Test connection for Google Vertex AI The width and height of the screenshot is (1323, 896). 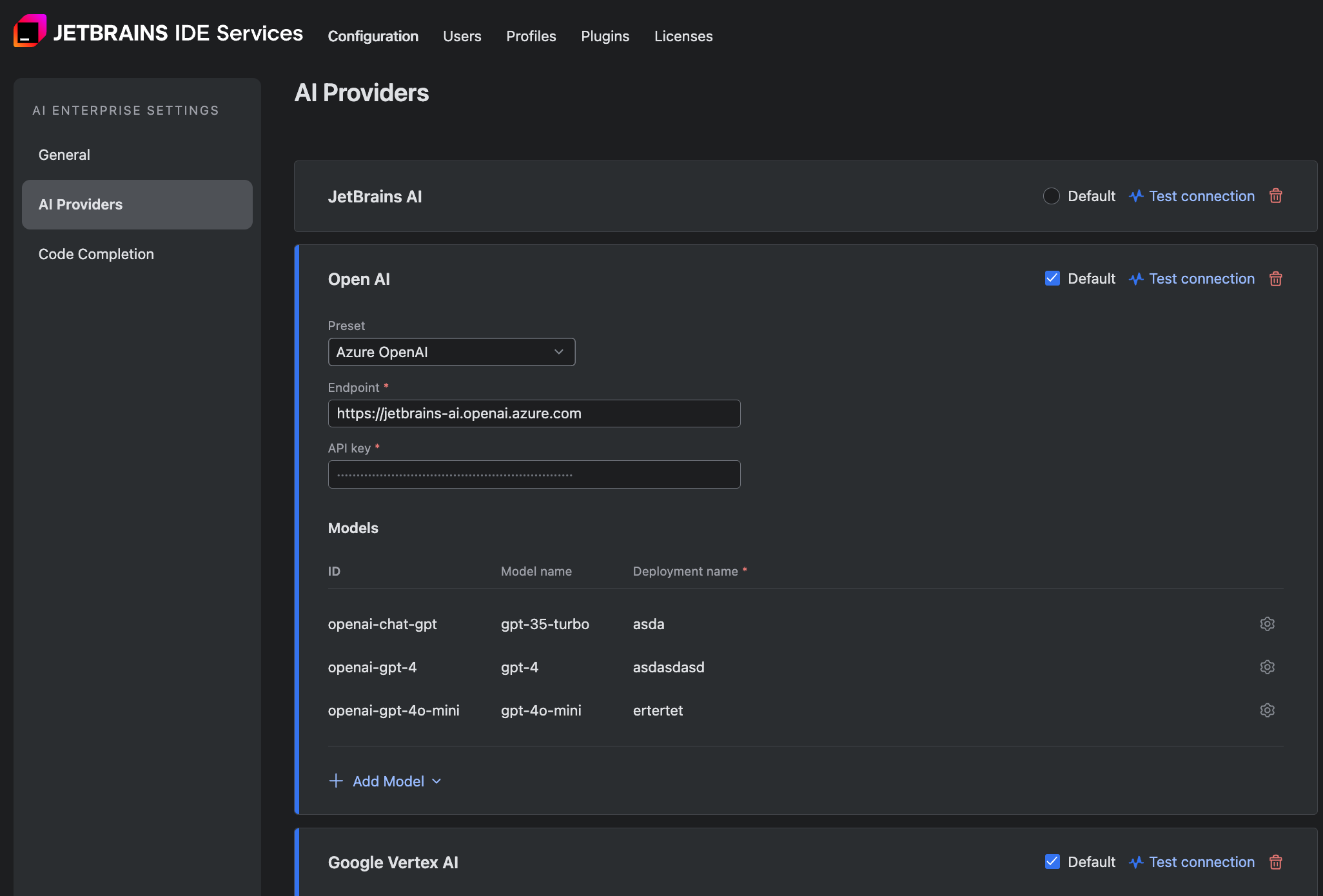(1201, 862)
